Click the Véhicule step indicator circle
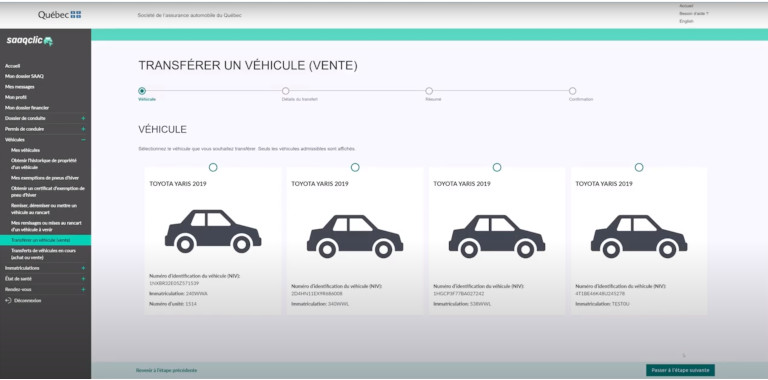The height and width of the screenshot is (380, 768). click(142, 91)
